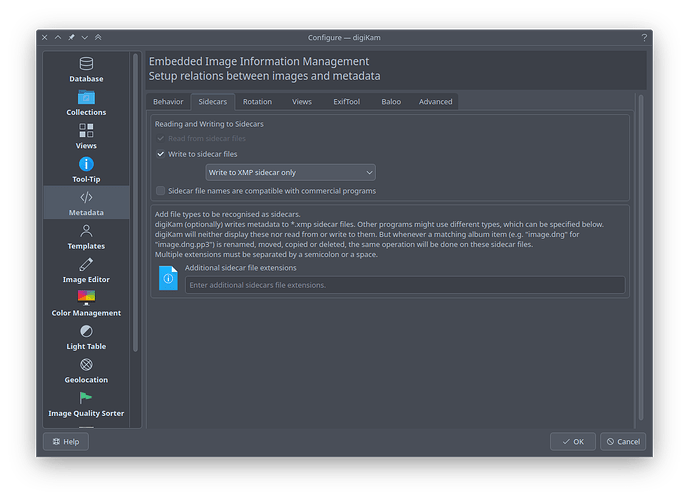Open the Collections settings page
The image size is (688, 500).
click(86, 103)
